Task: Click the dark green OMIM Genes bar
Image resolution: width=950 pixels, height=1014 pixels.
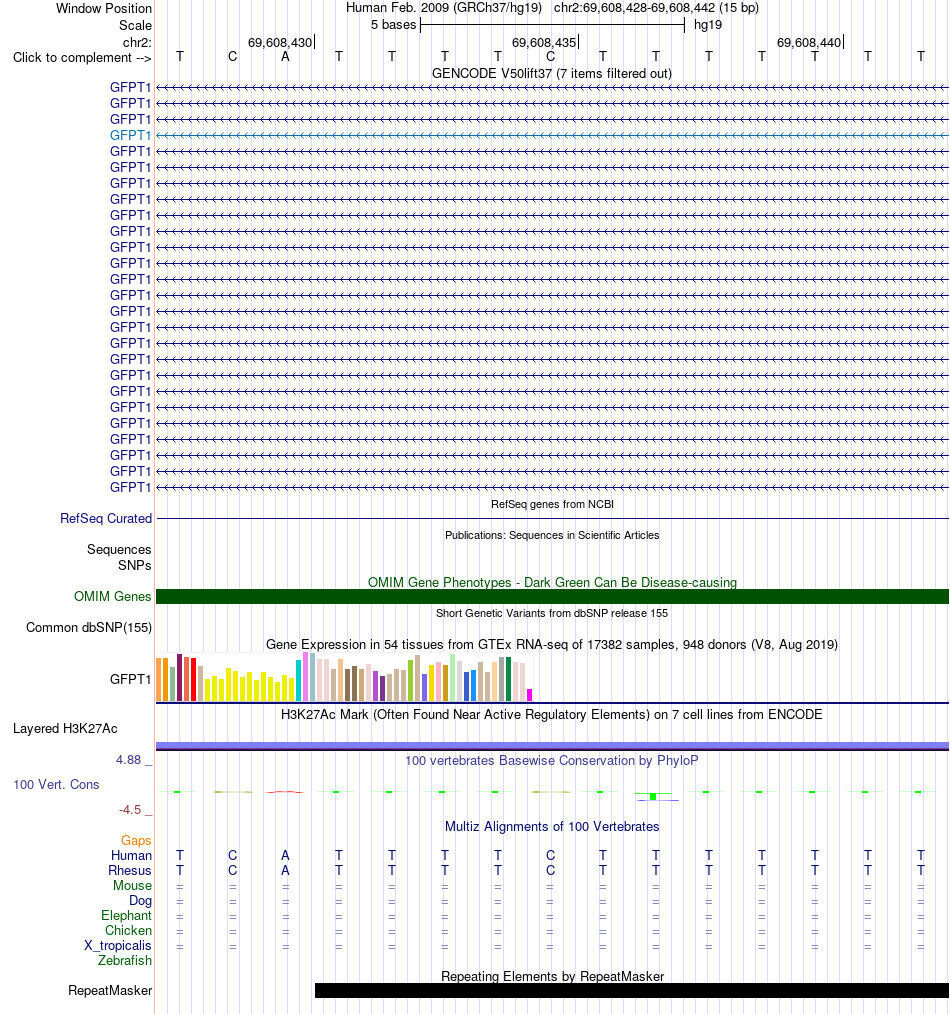Action: (552, 596)
